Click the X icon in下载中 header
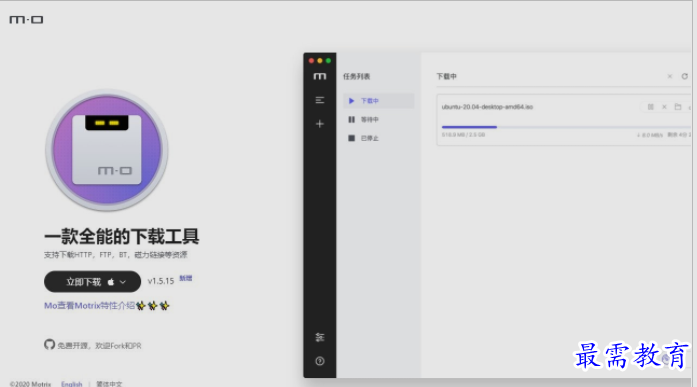Screen dimensions: 697x387 coord(669,76)
